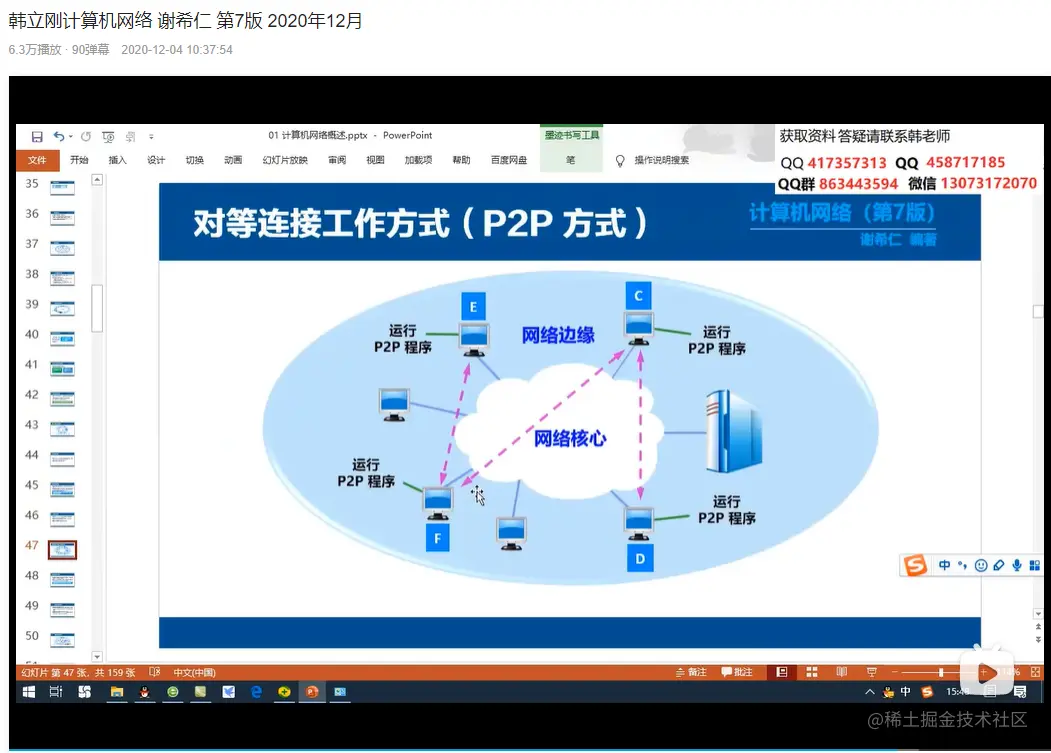Select slide 36 thumbnail

(x=62, y=218)
